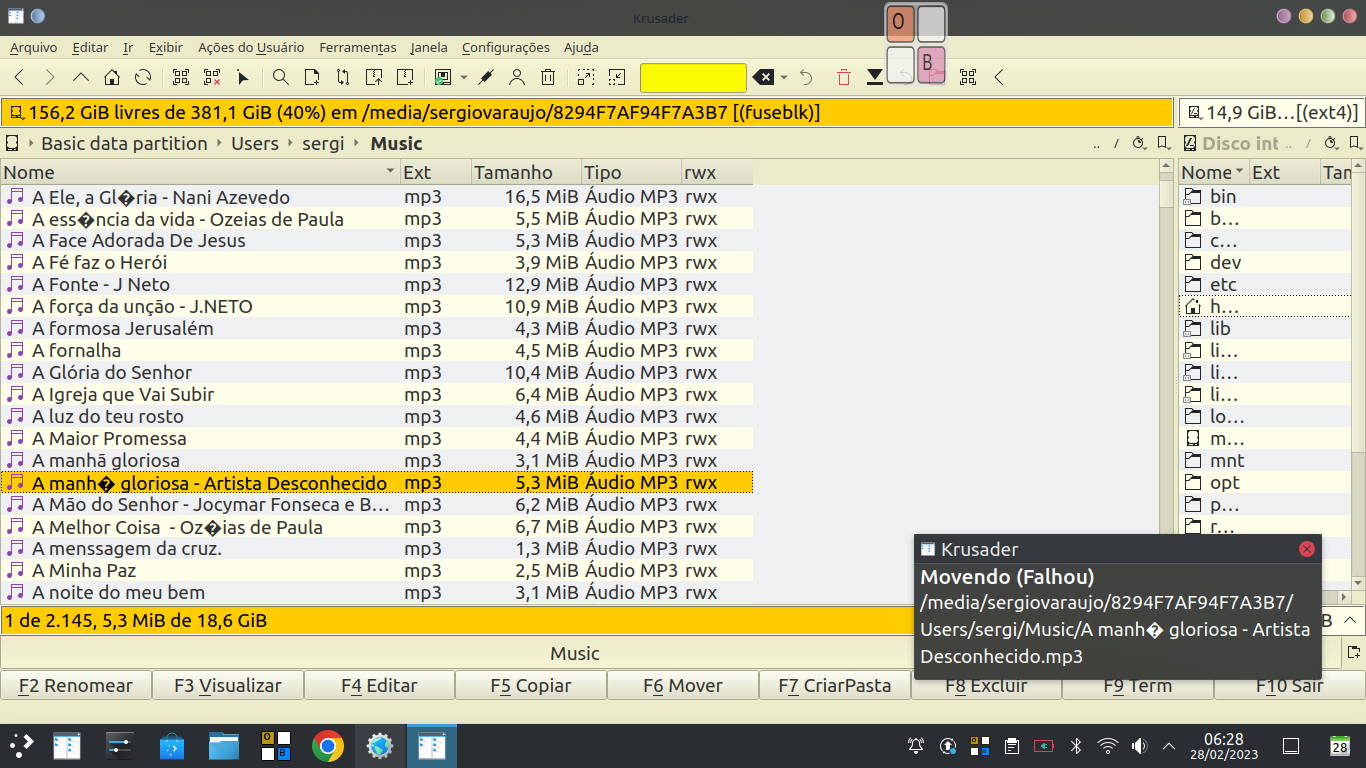Click the download arrow toolbar icon

[875, 77]
